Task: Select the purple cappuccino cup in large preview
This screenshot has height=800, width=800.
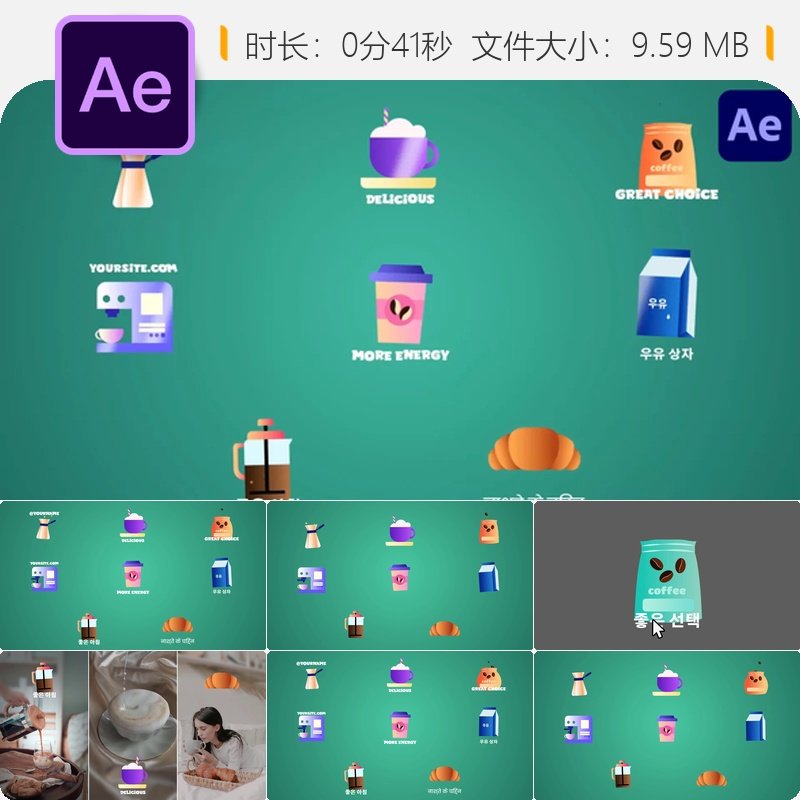Action: (400, 148)
